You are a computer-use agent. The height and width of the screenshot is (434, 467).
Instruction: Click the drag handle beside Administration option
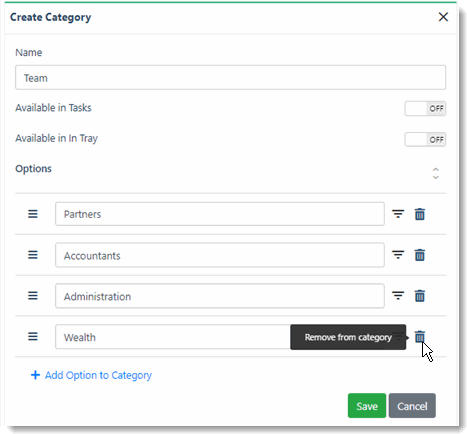tap(33, 296)
